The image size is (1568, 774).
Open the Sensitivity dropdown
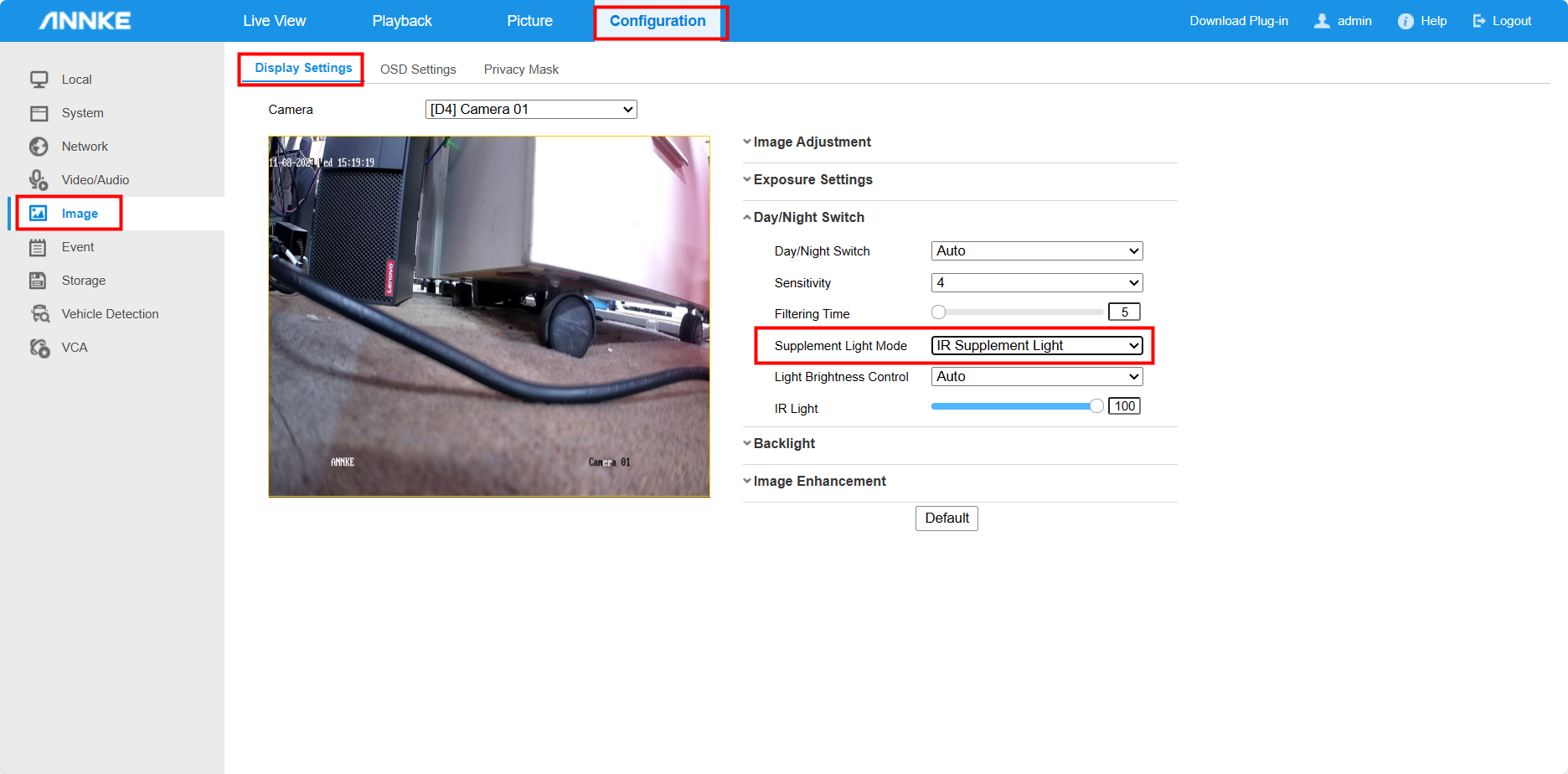[1037, 282]
